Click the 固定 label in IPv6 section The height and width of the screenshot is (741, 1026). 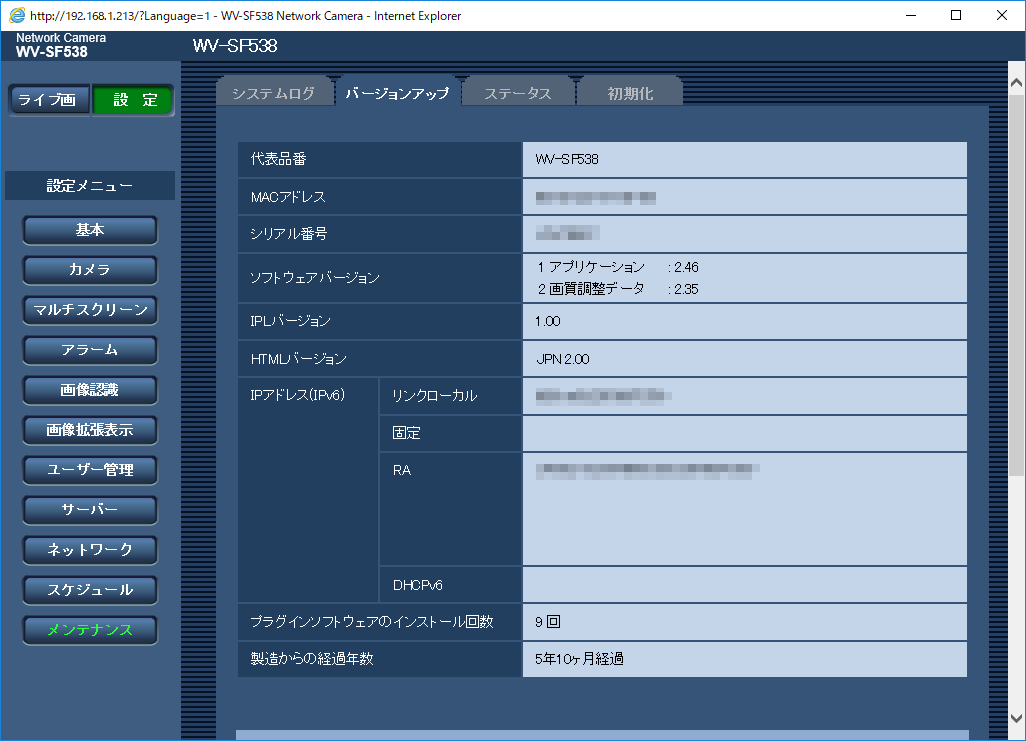point(406,433)
